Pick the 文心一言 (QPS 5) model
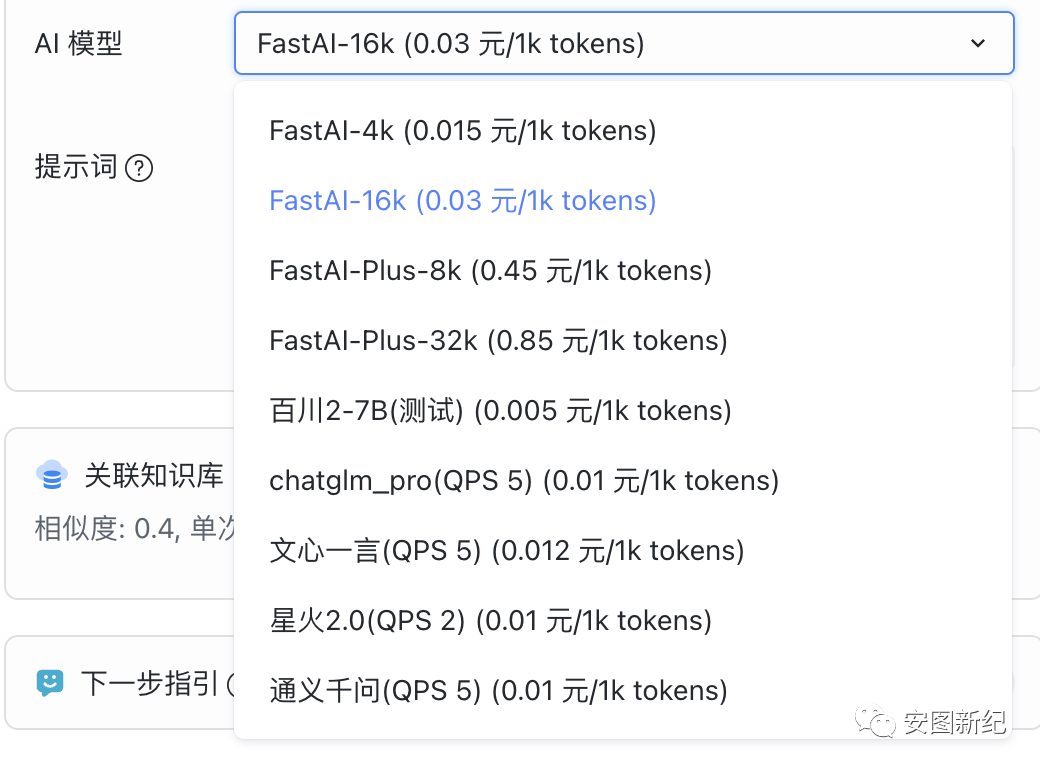Viewport: 1040px width, 768px height. [507, 551]
